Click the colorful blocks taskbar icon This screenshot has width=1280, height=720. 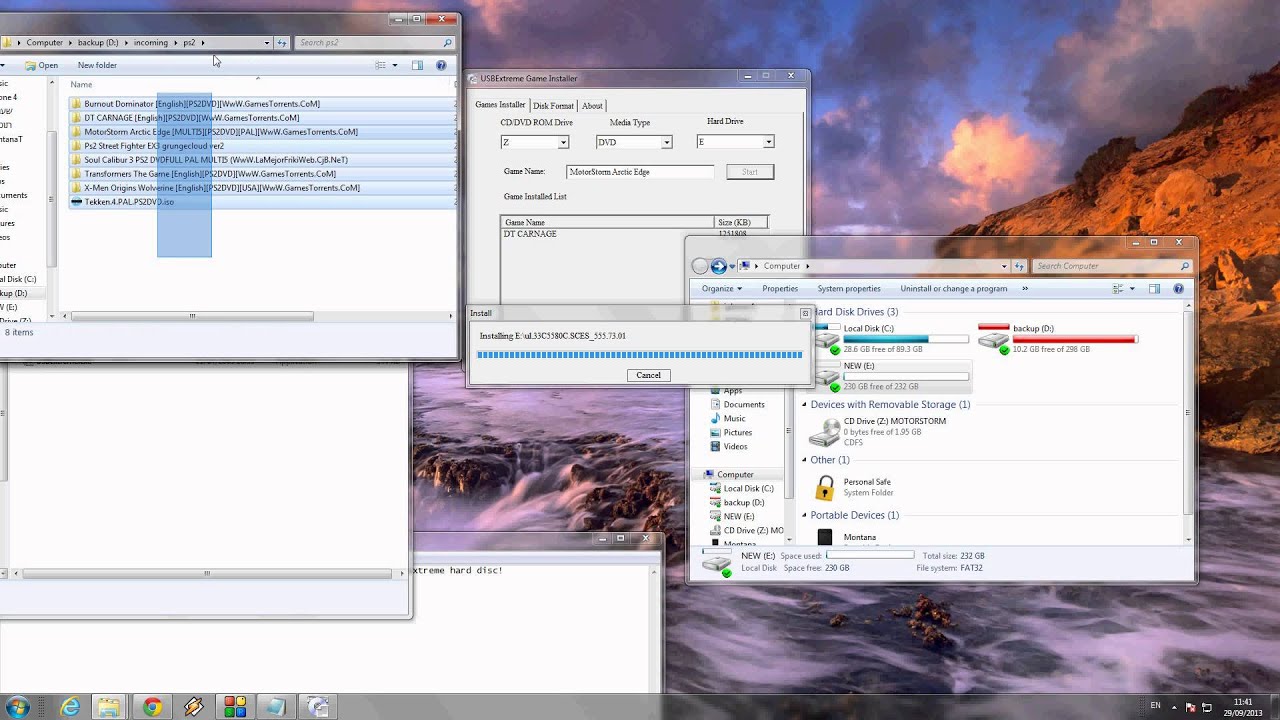pos(235,707)
